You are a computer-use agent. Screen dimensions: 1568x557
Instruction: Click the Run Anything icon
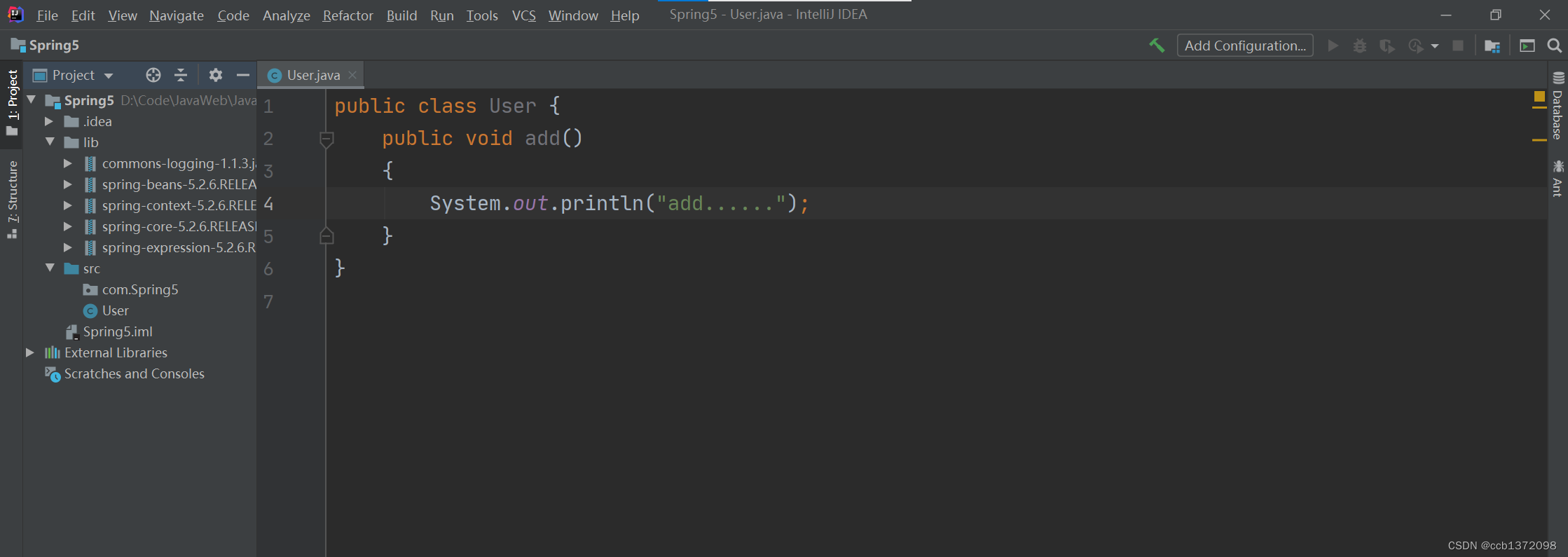[1527, 46]
